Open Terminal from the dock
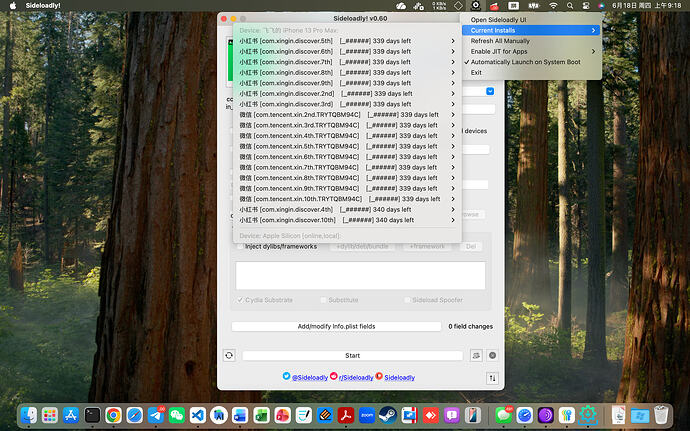The height and width of the screenshot is (431, 690). (92, 415)
